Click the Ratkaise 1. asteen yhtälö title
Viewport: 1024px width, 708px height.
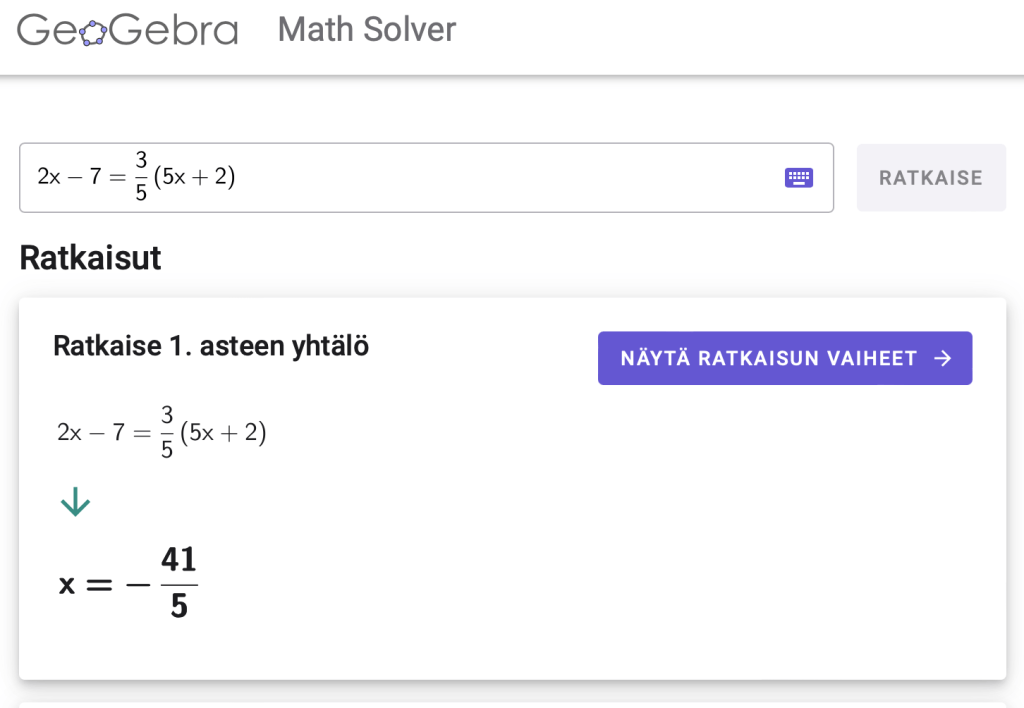pyautogui.click(x=211, y=347)
